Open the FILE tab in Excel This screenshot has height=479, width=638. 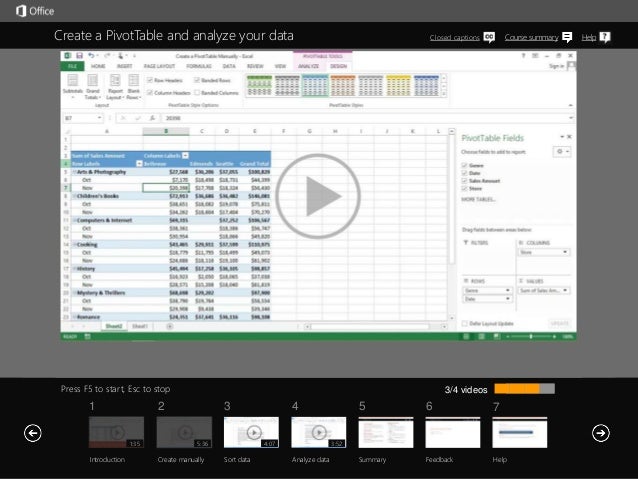pyautogui.click(x=72, y=66)
